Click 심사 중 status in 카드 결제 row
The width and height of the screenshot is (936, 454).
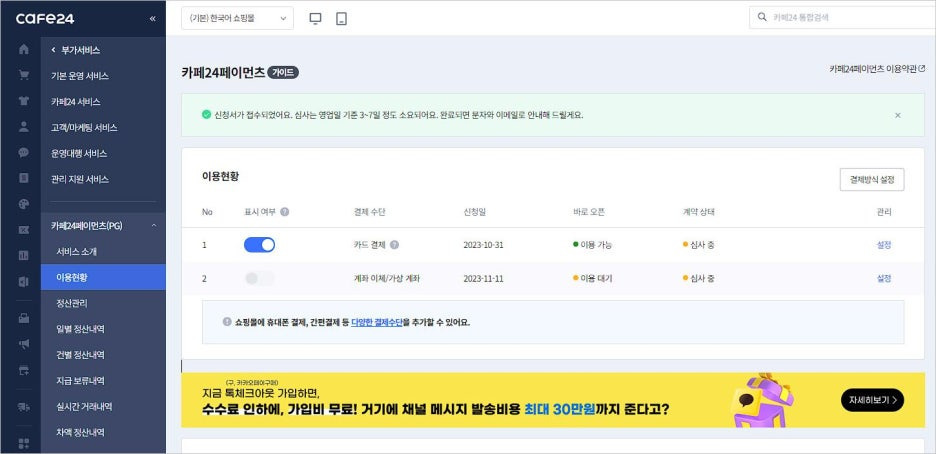(702, 245)
